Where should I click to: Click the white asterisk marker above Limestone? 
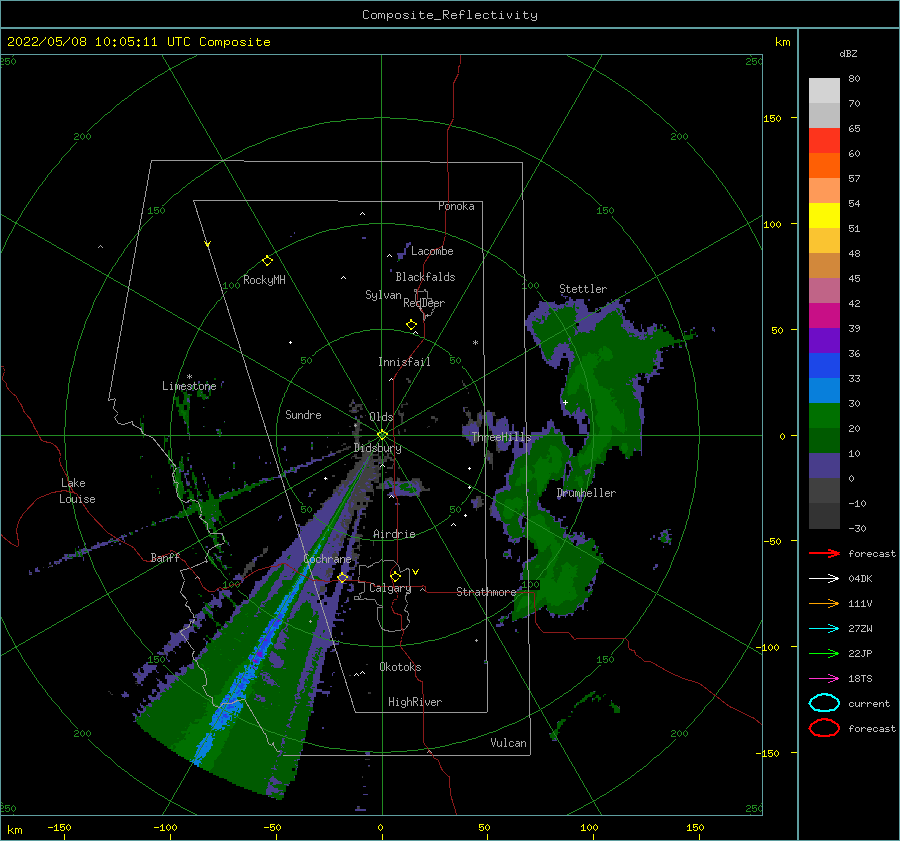tap(189, 377)
